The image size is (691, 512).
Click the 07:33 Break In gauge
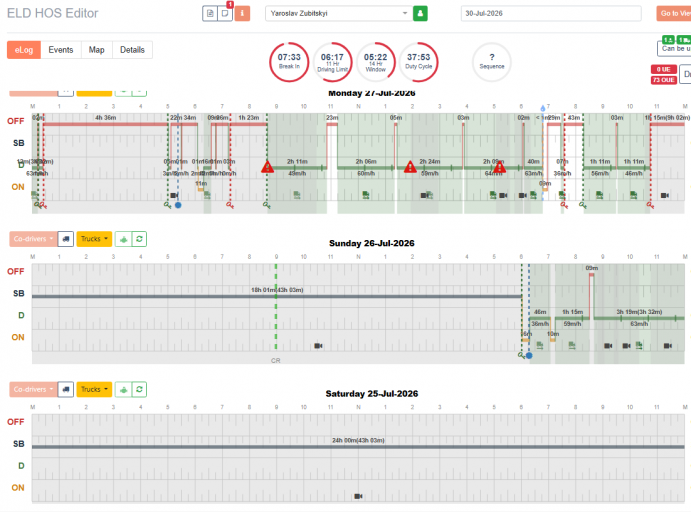(x=289, y=62)
